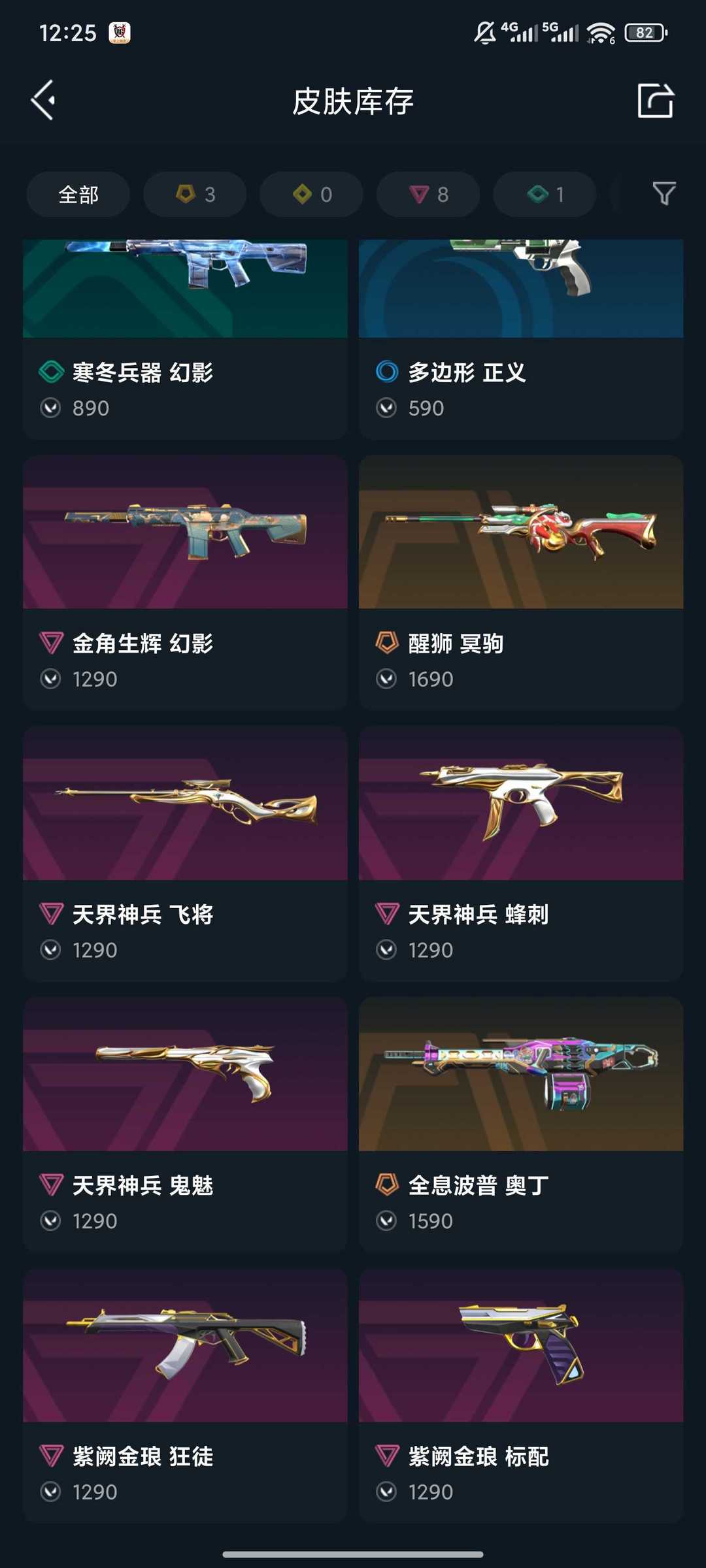Select the 全部 filter tab
This screenshot has height=1568, width=706.
[78, 194]
